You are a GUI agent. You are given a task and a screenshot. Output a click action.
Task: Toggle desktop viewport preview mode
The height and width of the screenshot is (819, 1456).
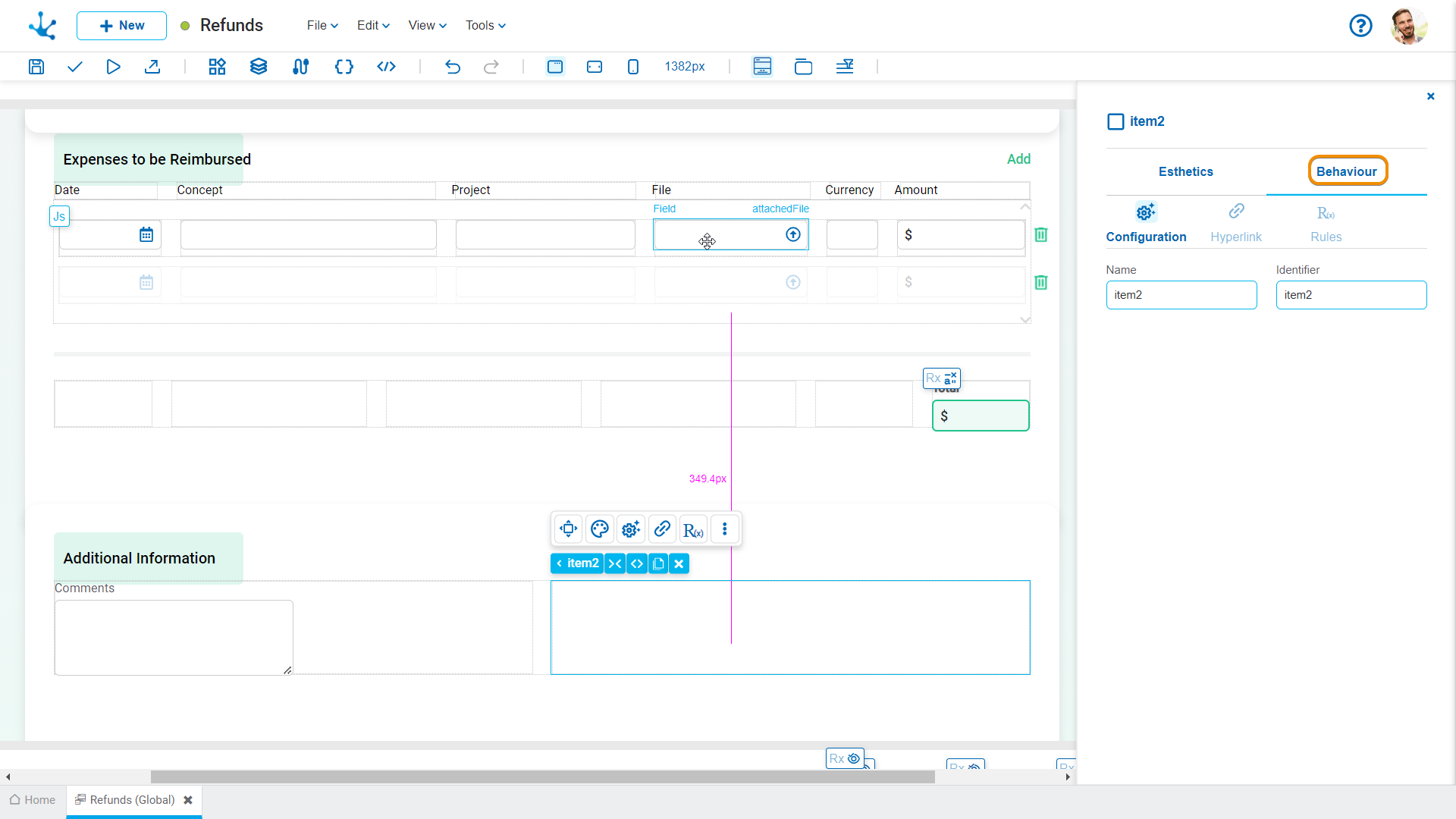coord(555,67)
